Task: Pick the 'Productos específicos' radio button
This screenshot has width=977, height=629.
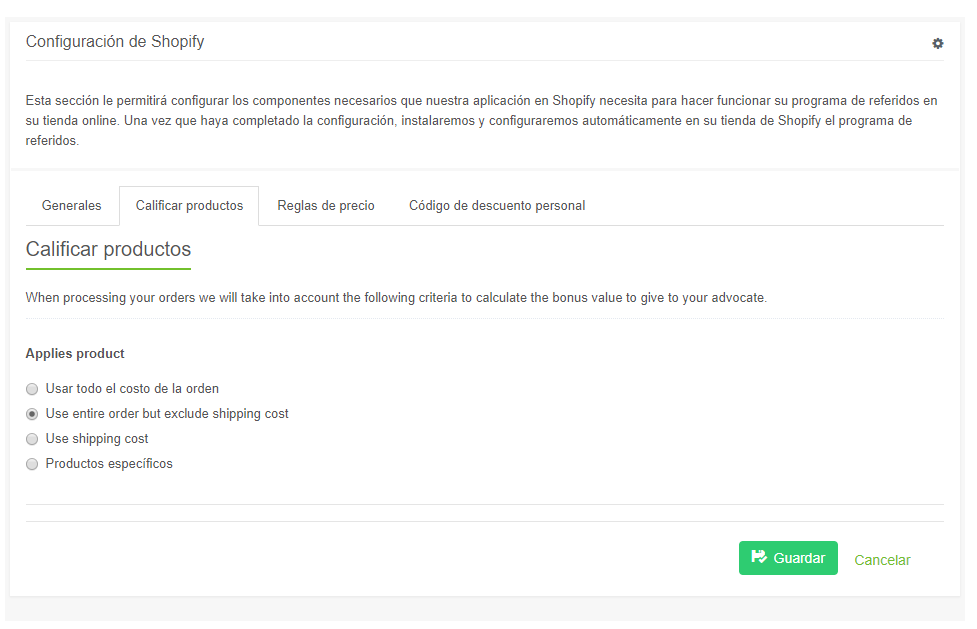Action: 32,464
